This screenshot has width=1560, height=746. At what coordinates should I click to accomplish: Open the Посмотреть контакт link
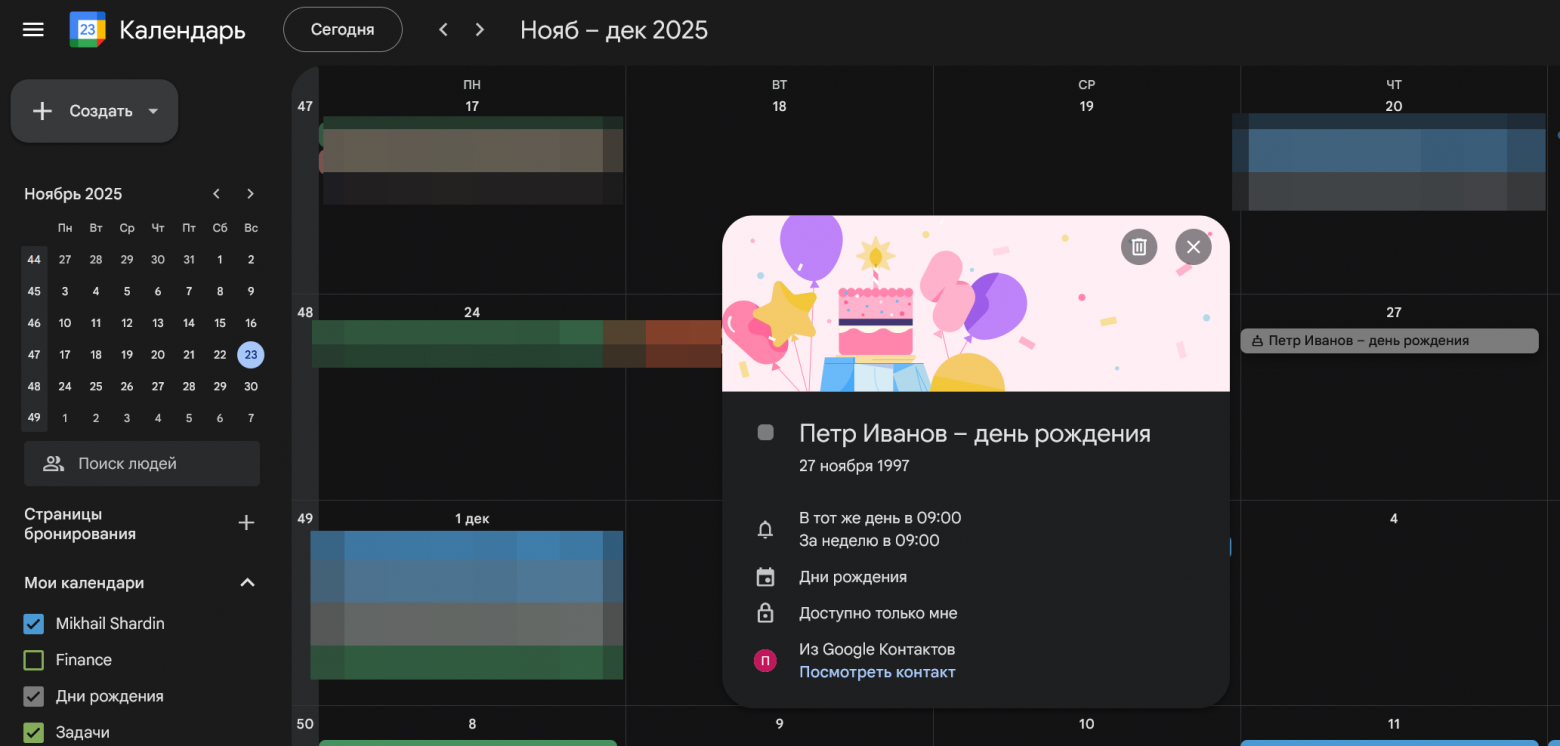pos(876,672)
